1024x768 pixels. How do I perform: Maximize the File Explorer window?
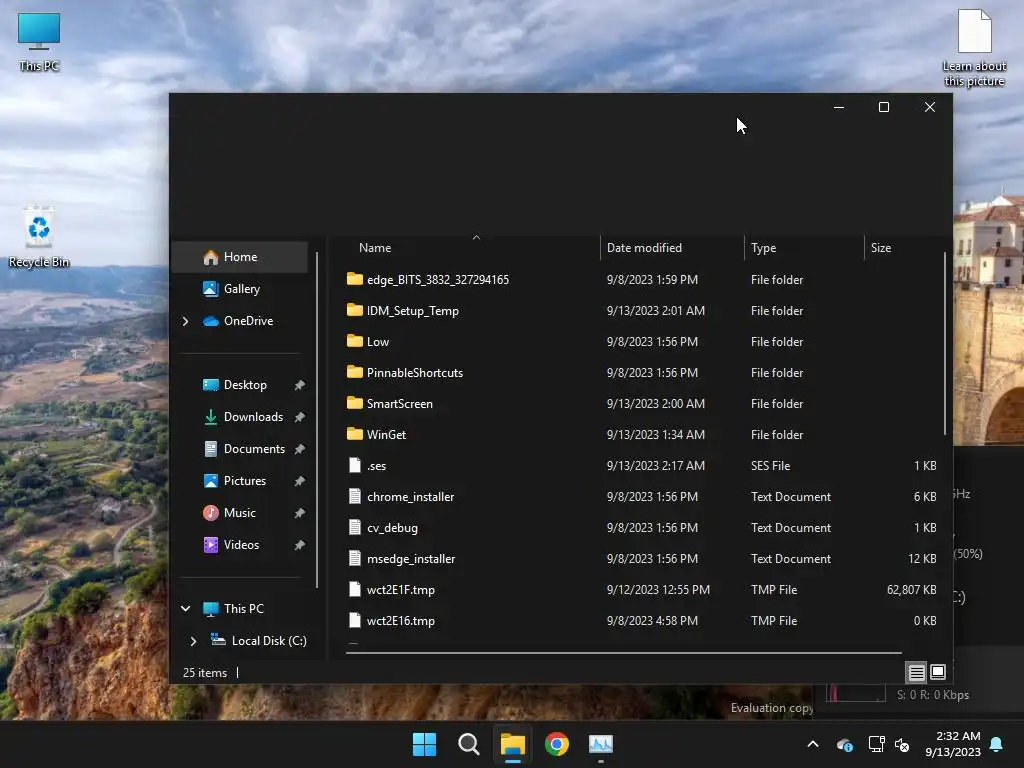884,107
